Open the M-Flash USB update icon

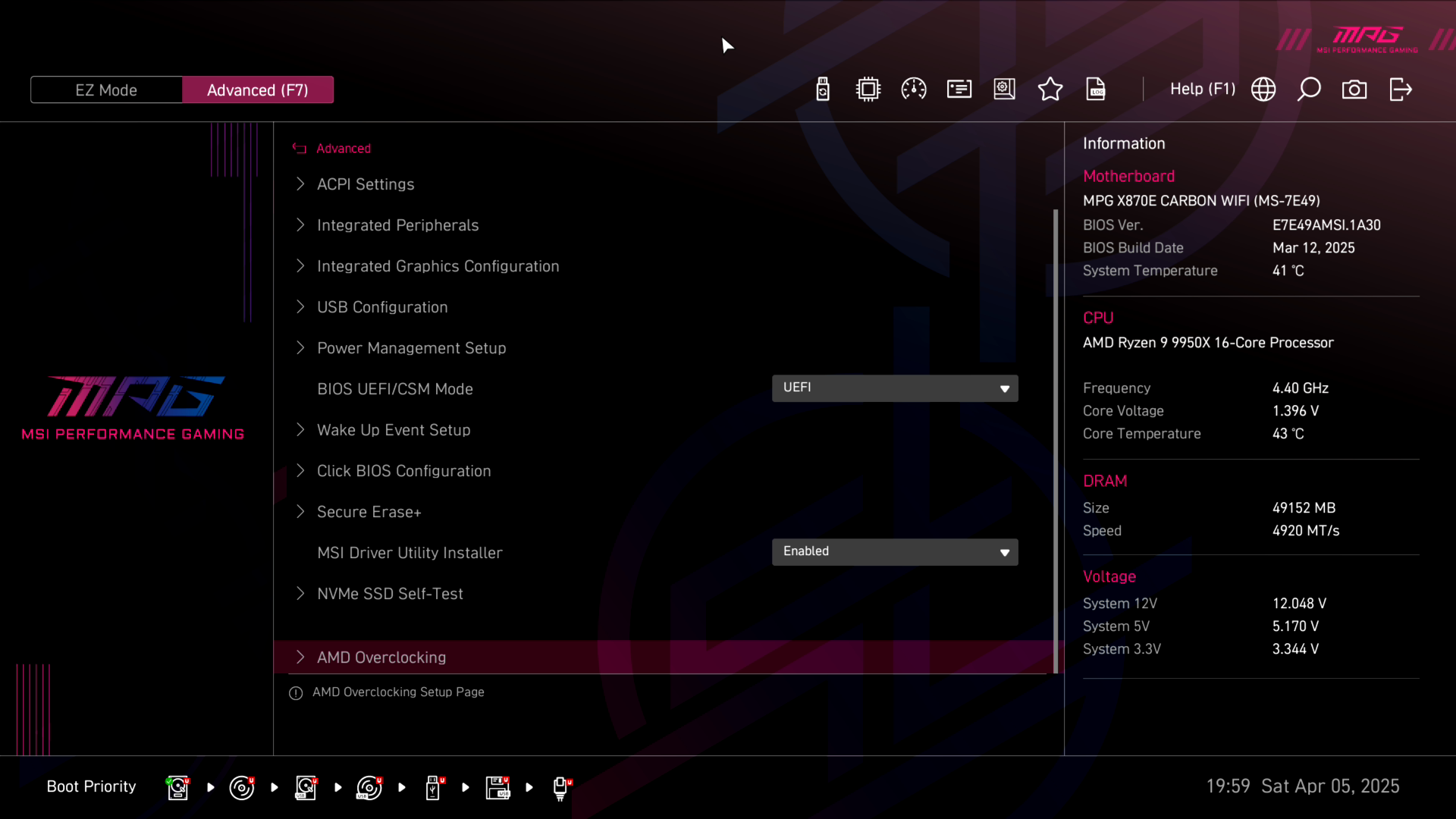823,89
